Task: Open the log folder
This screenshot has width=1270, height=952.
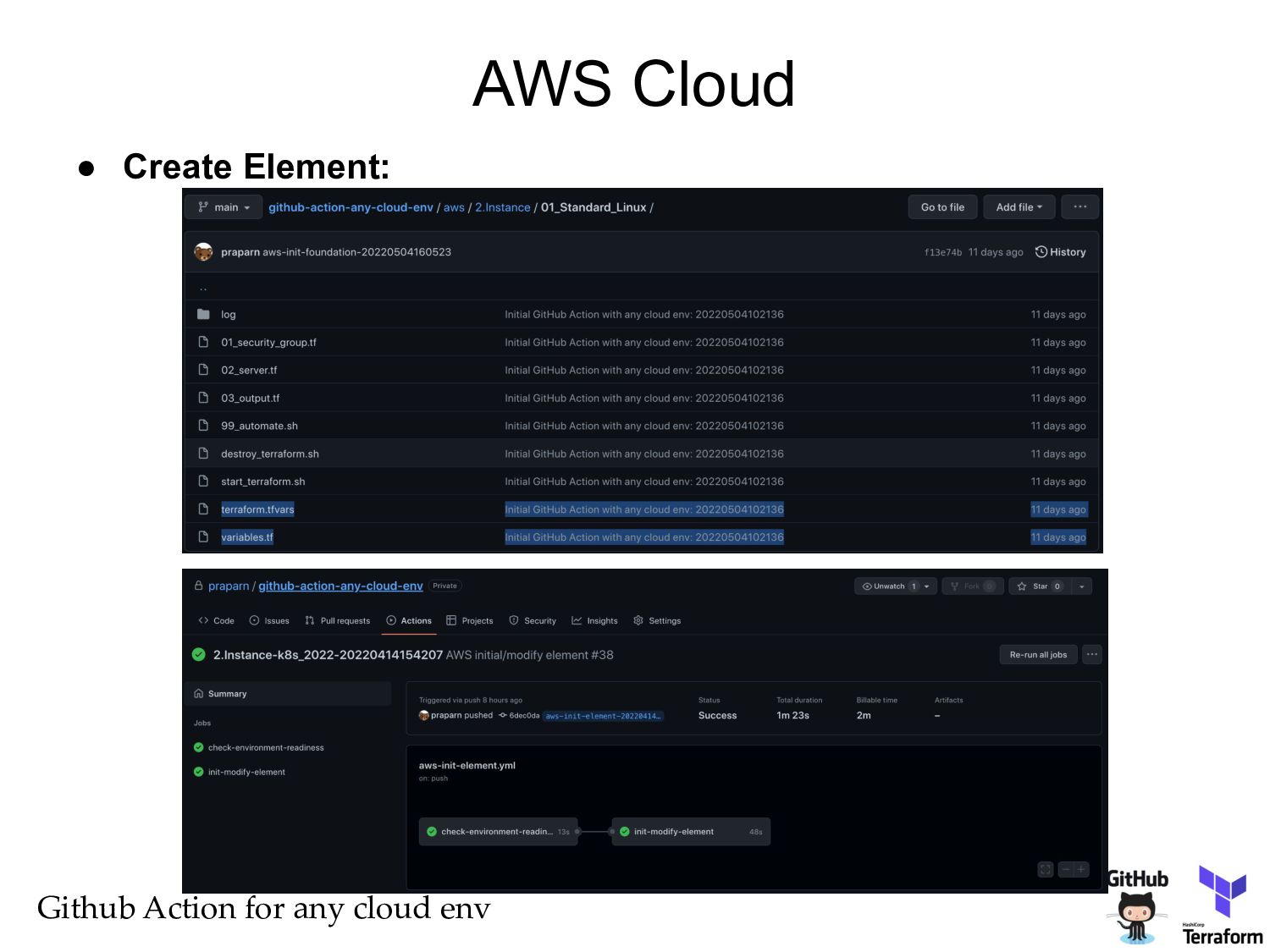Action: click(229, 315)
